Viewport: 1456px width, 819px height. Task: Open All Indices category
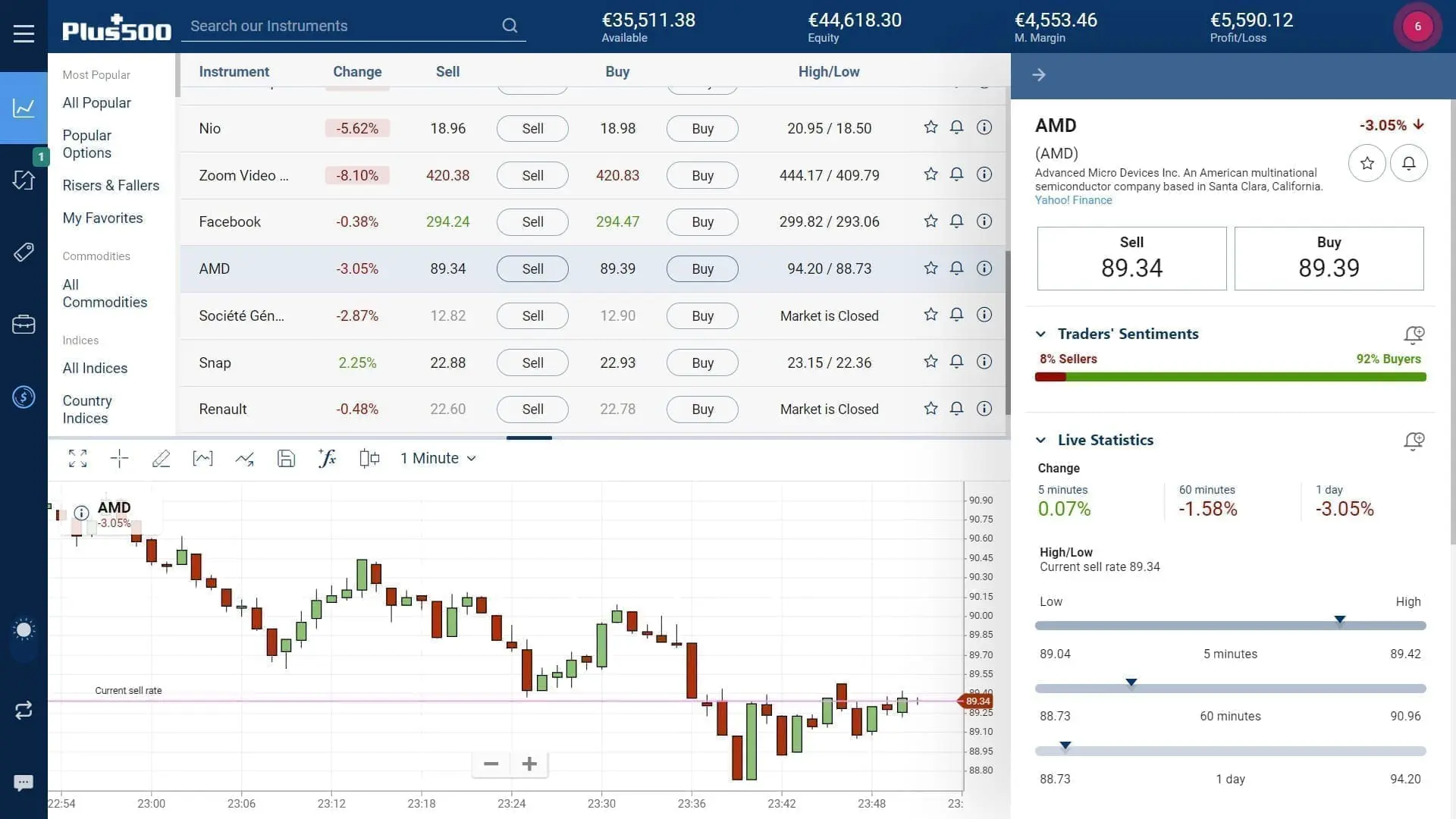94,368
